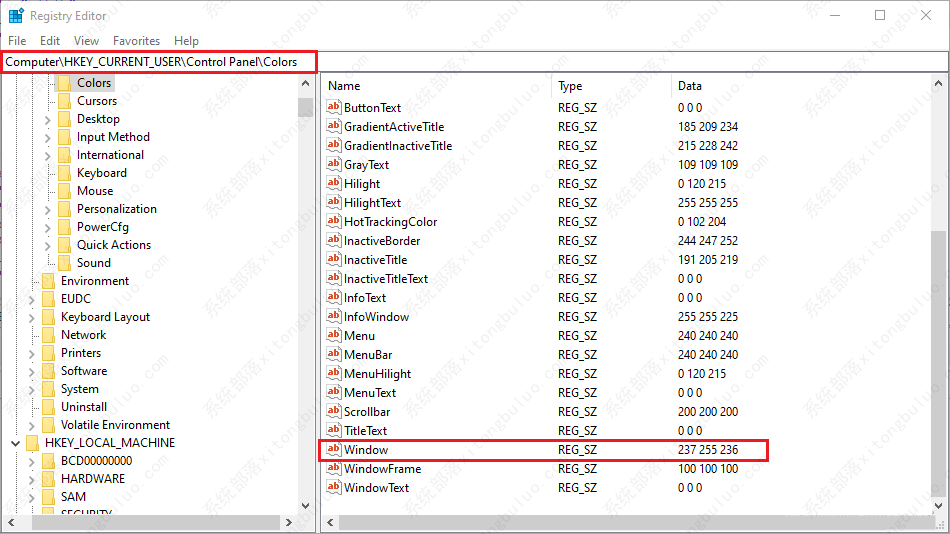Image resolution: width=950 pixels, height=534 pixels.
Task: Click the values pane scroll-up arrow
Action: pyautogui.click(x=938, y=84)
